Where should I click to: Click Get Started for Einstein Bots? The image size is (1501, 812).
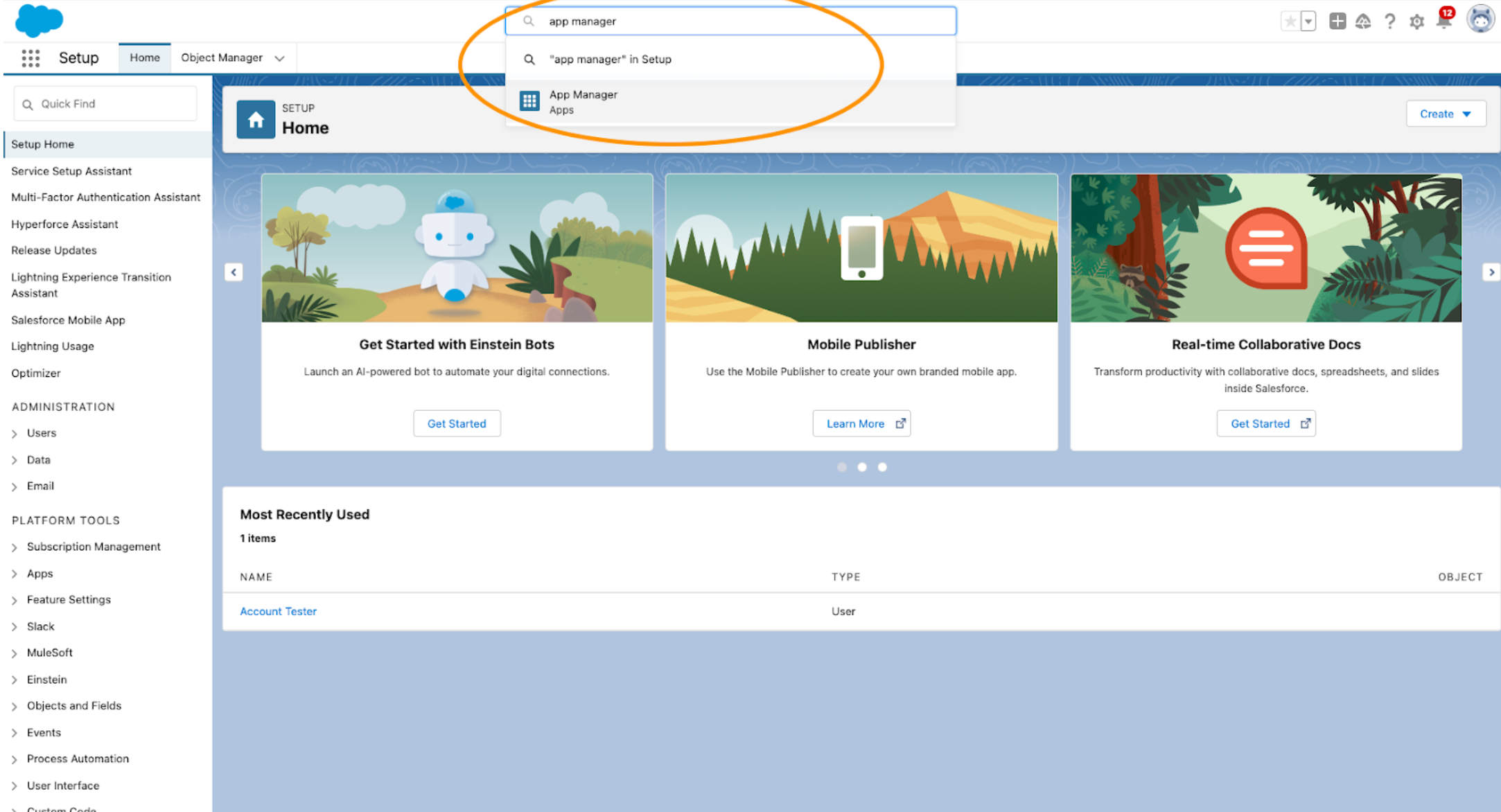click(457, 423)
